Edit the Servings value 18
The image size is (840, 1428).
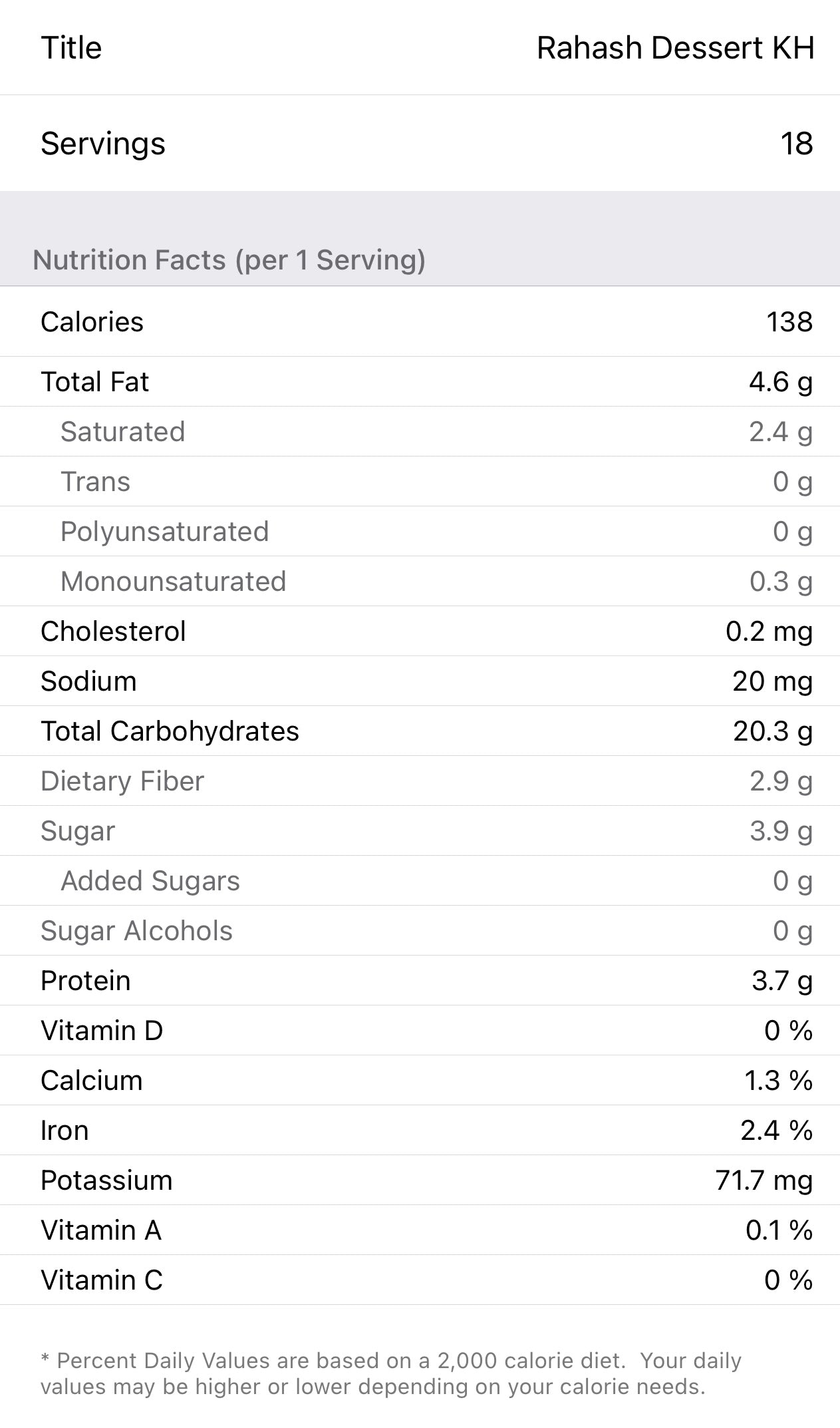coord(796,144)
